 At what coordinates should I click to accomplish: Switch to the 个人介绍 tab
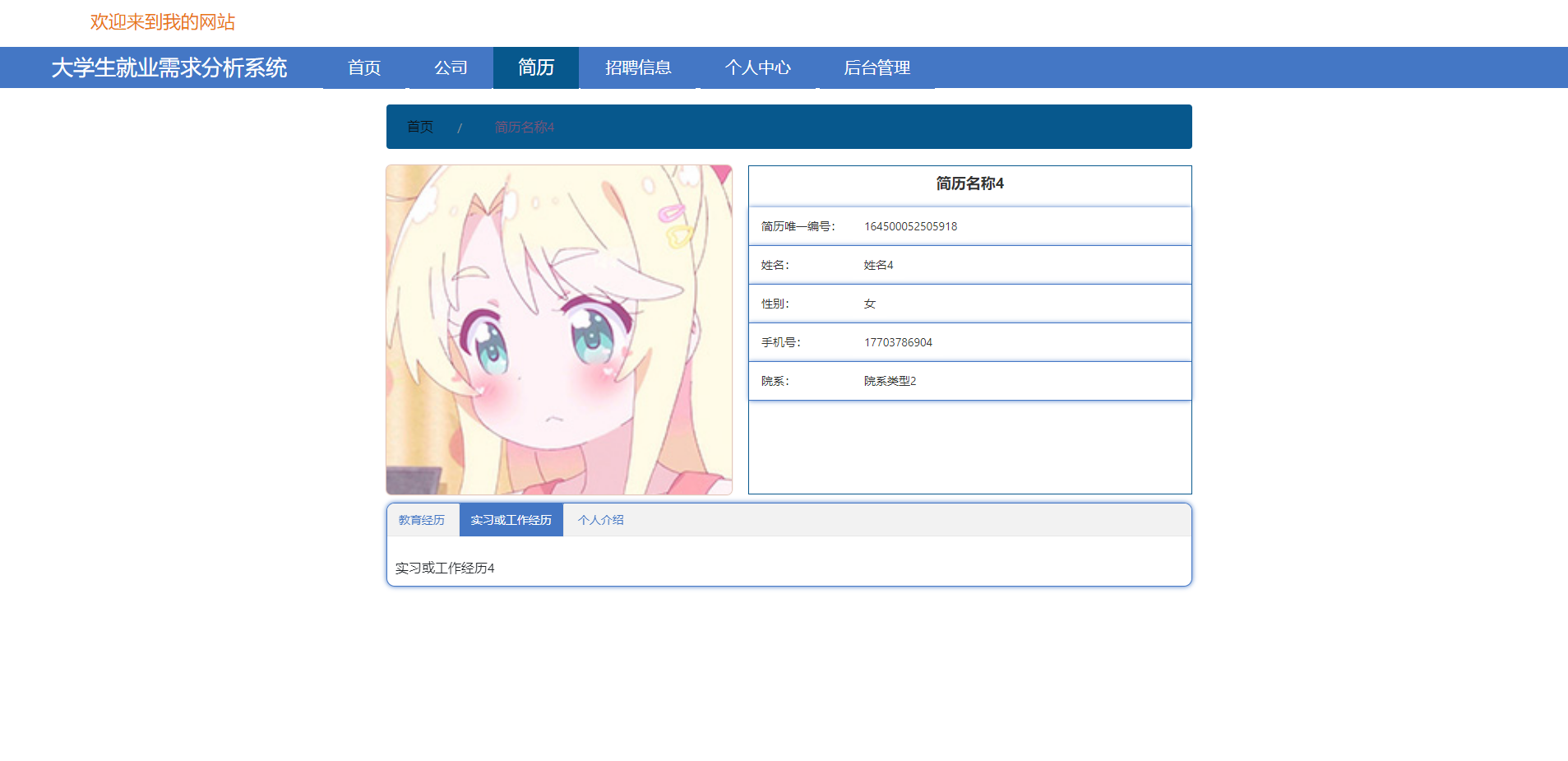pos(601,520)
